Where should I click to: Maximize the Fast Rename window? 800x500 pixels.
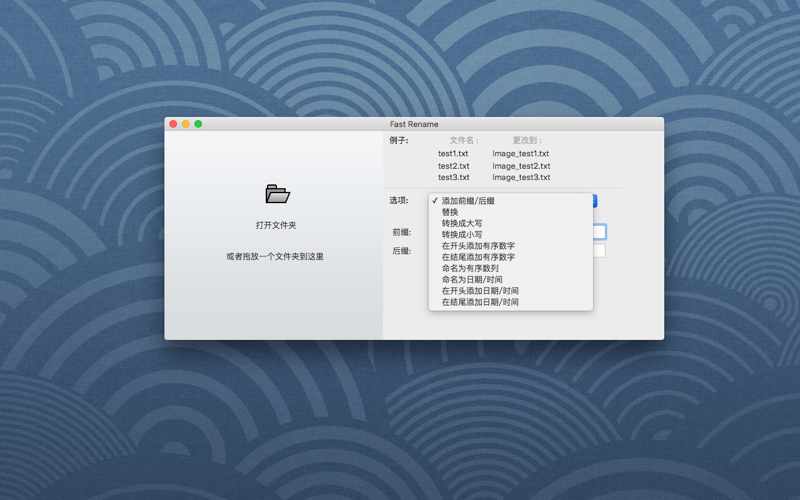click(x=198, y=124)
